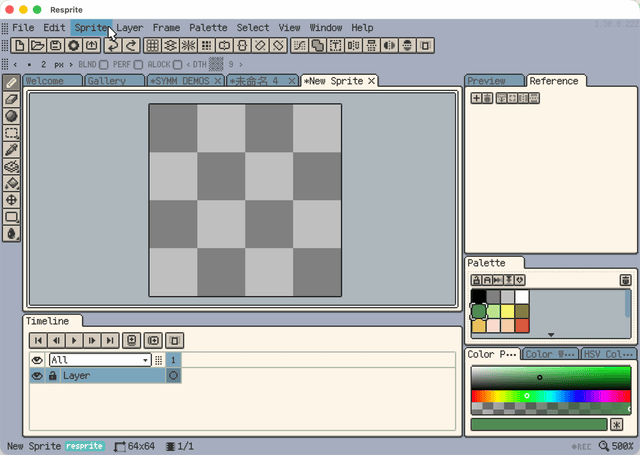The height and width of the screenshot is (455, 640).
Task: Activate the Move tool
Action: 12,200
